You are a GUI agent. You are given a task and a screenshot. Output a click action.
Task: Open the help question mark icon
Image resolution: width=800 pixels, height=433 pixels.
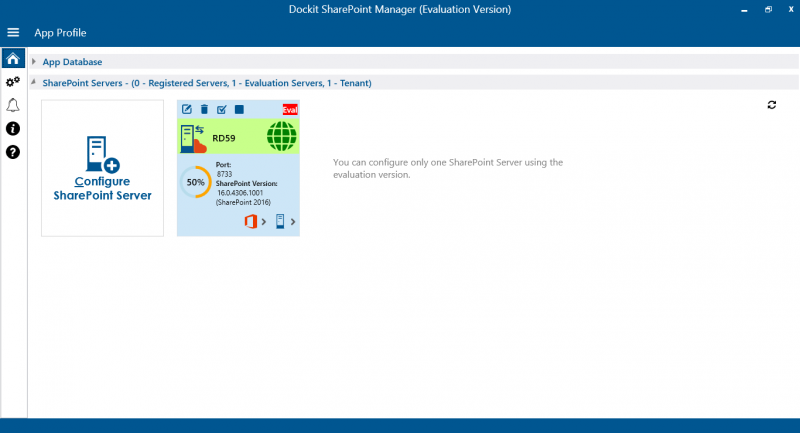coord(13,152)
